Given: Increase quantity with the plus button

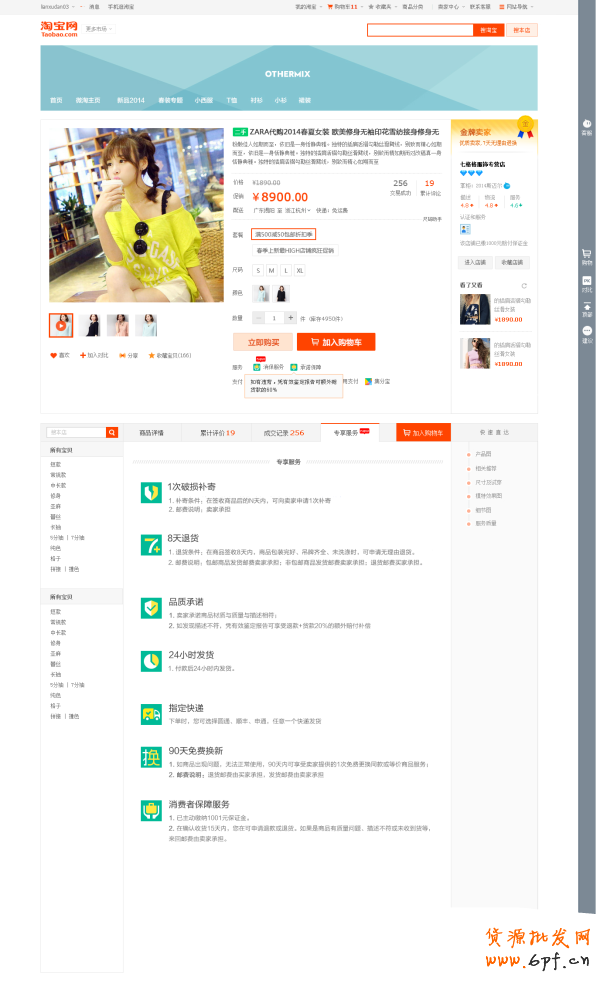Looking at the screenshot, I should point(291,318).
